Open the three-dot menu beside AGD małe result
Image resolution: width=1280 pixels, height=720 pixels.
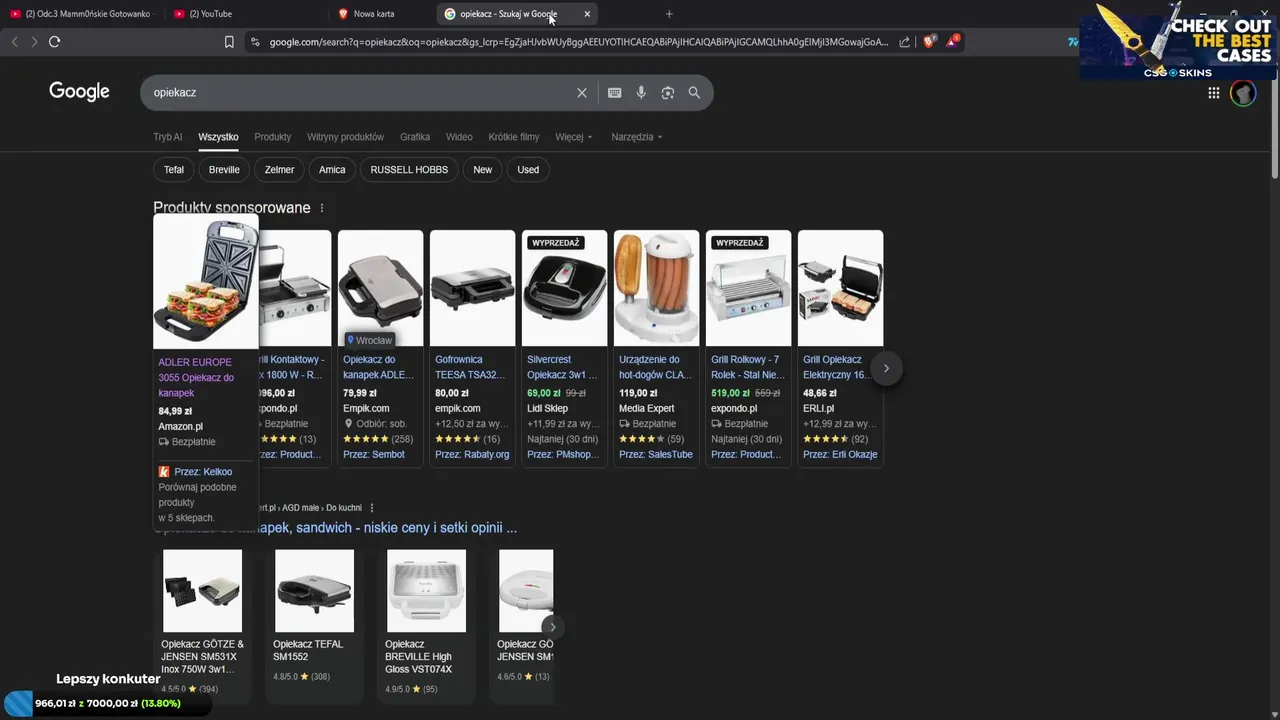pyautogui.click(x=372, y=508)
